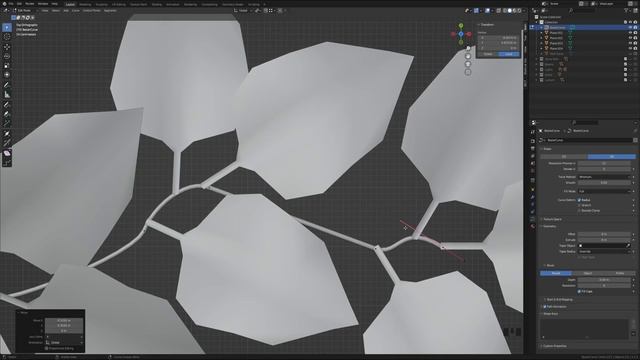
Task: Expand Start & End Mapping panel
Action: tap(559, 300)
